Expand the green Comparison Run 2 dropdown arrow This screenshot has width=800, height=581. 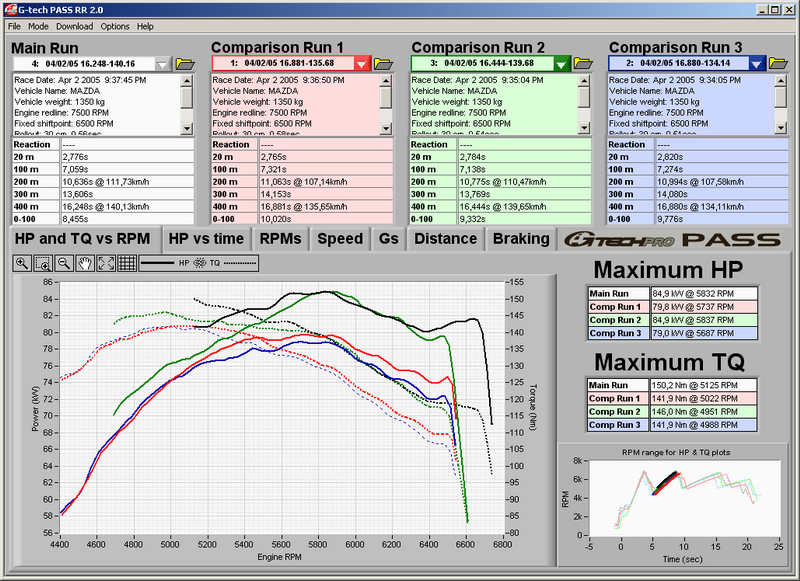click(561, 64)
